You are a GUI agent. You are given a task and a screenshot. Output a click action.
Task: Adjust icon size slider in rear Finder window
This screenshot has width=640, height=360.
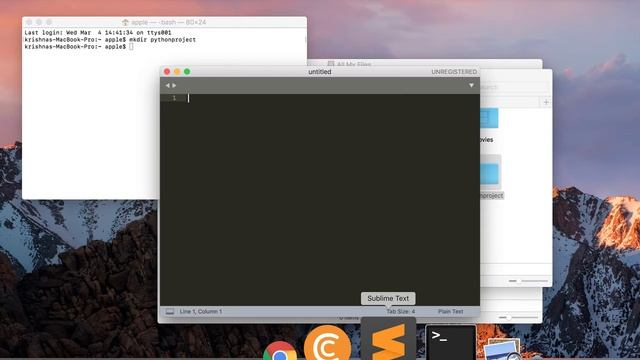pos(518,317)
